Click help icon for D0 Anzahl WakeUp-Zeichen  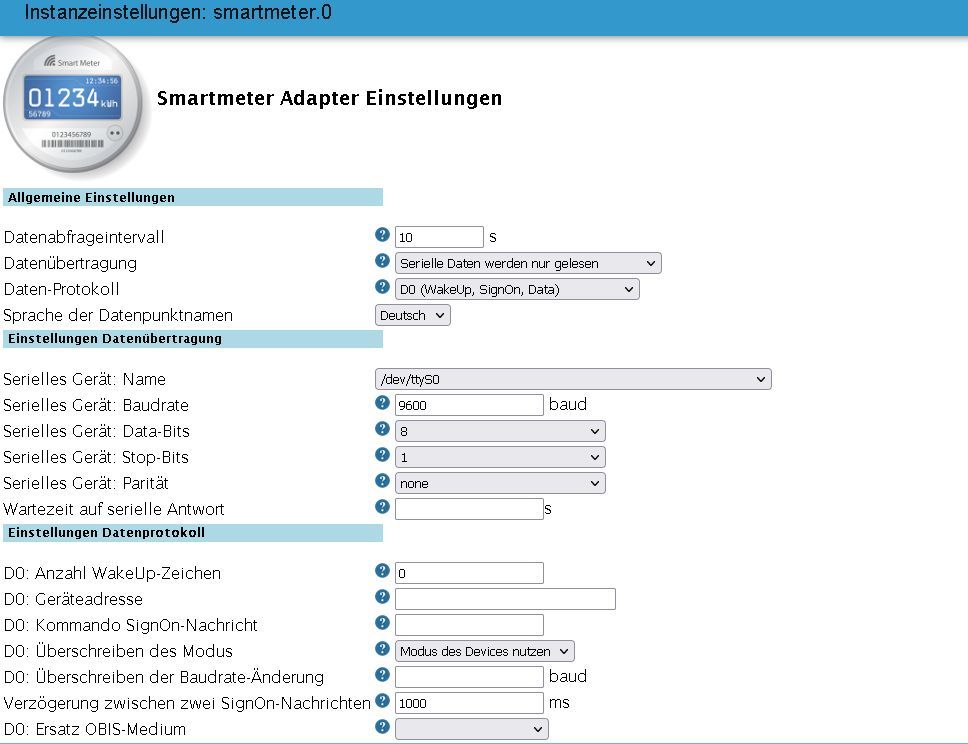pos(382,571)
